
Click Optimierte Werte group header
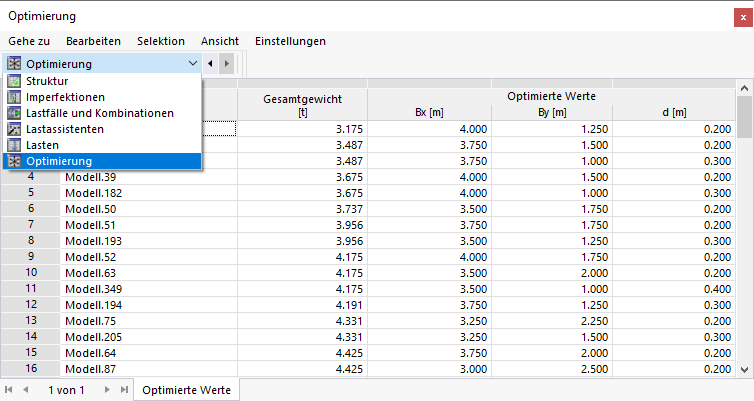[x=552, y=96]
